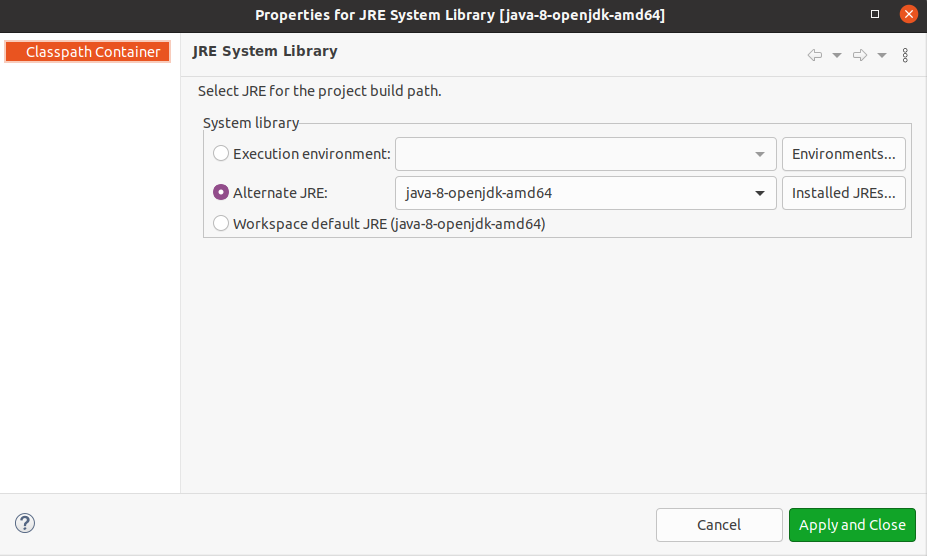Click the help question mark icon

(25, 523)
